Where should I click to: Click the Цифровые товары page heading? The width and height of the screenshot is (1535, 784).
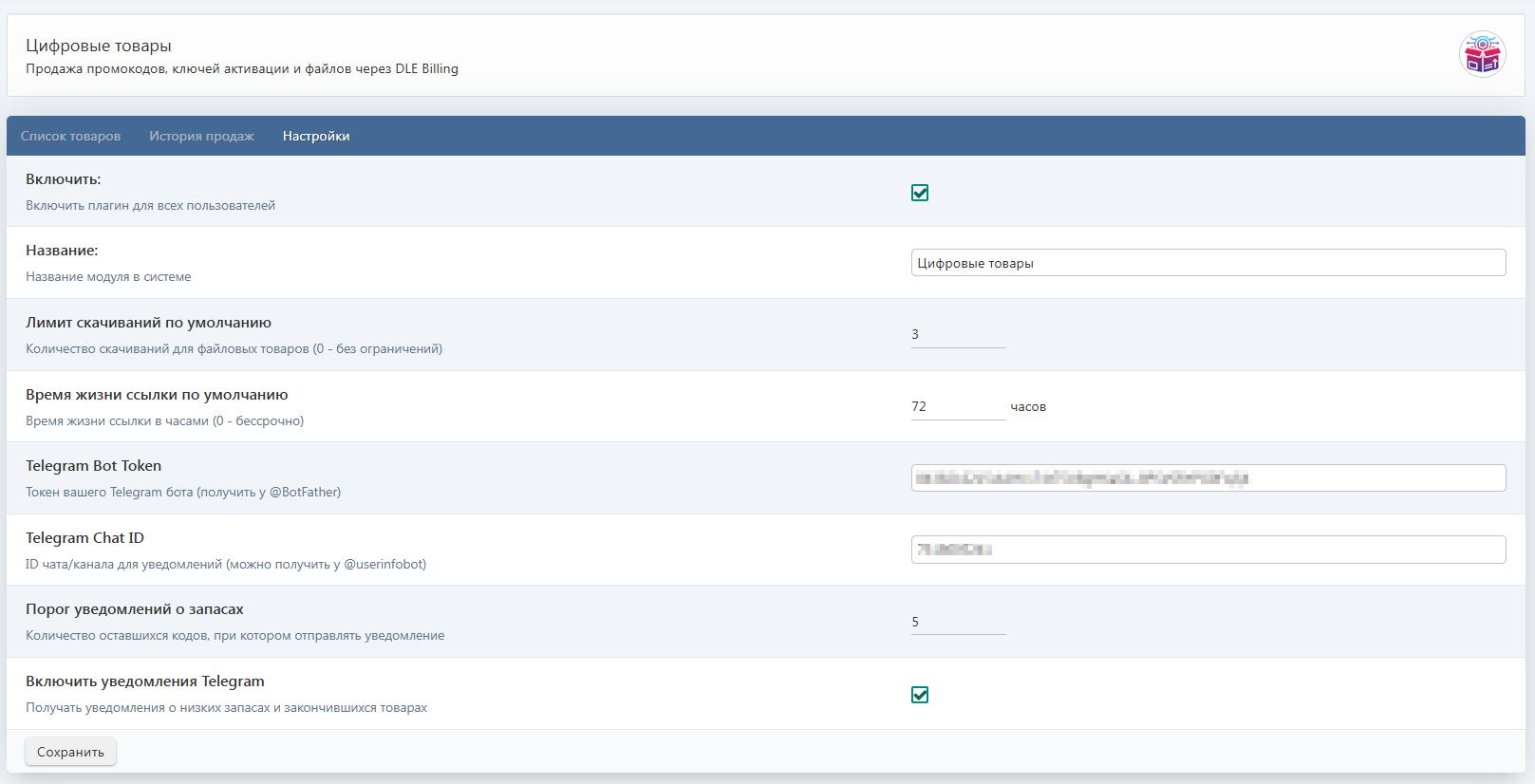99,46
